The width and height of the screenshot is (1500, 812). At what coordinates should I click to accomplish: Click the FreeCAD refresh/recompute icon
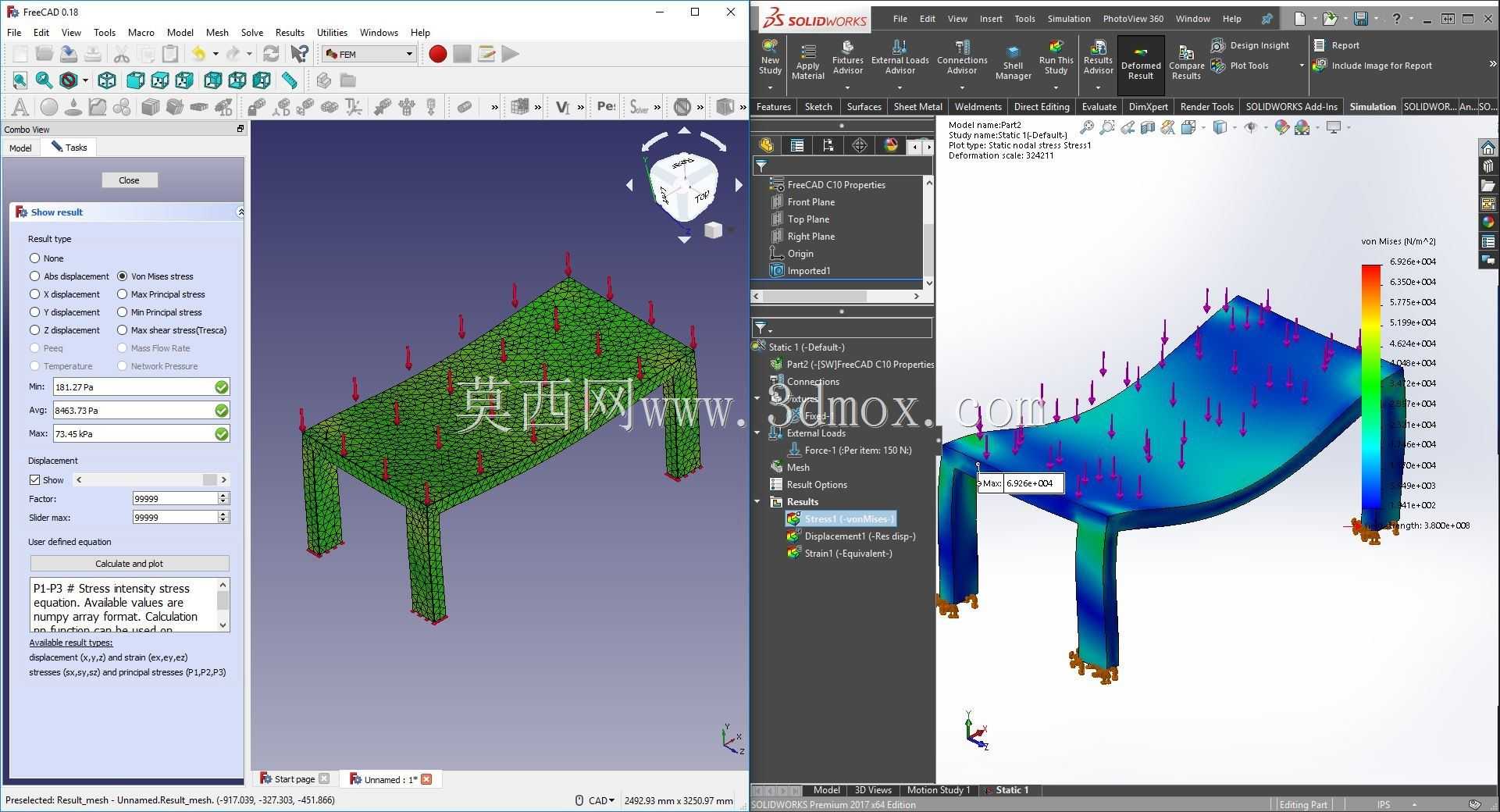click(271, 54)
